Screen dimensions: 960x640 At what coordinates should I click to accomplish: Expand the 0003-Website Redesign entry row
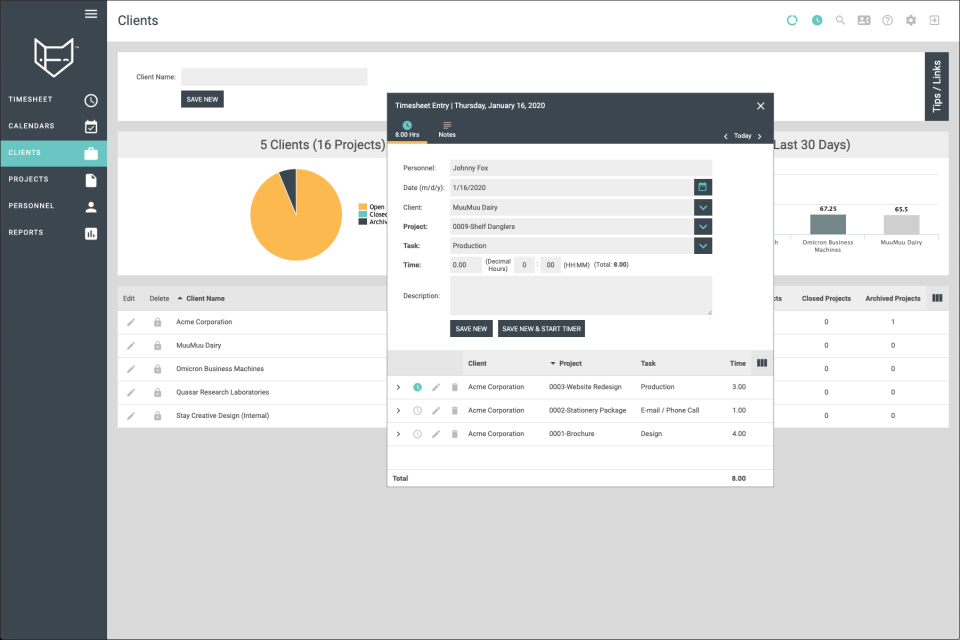click(398, 387)
